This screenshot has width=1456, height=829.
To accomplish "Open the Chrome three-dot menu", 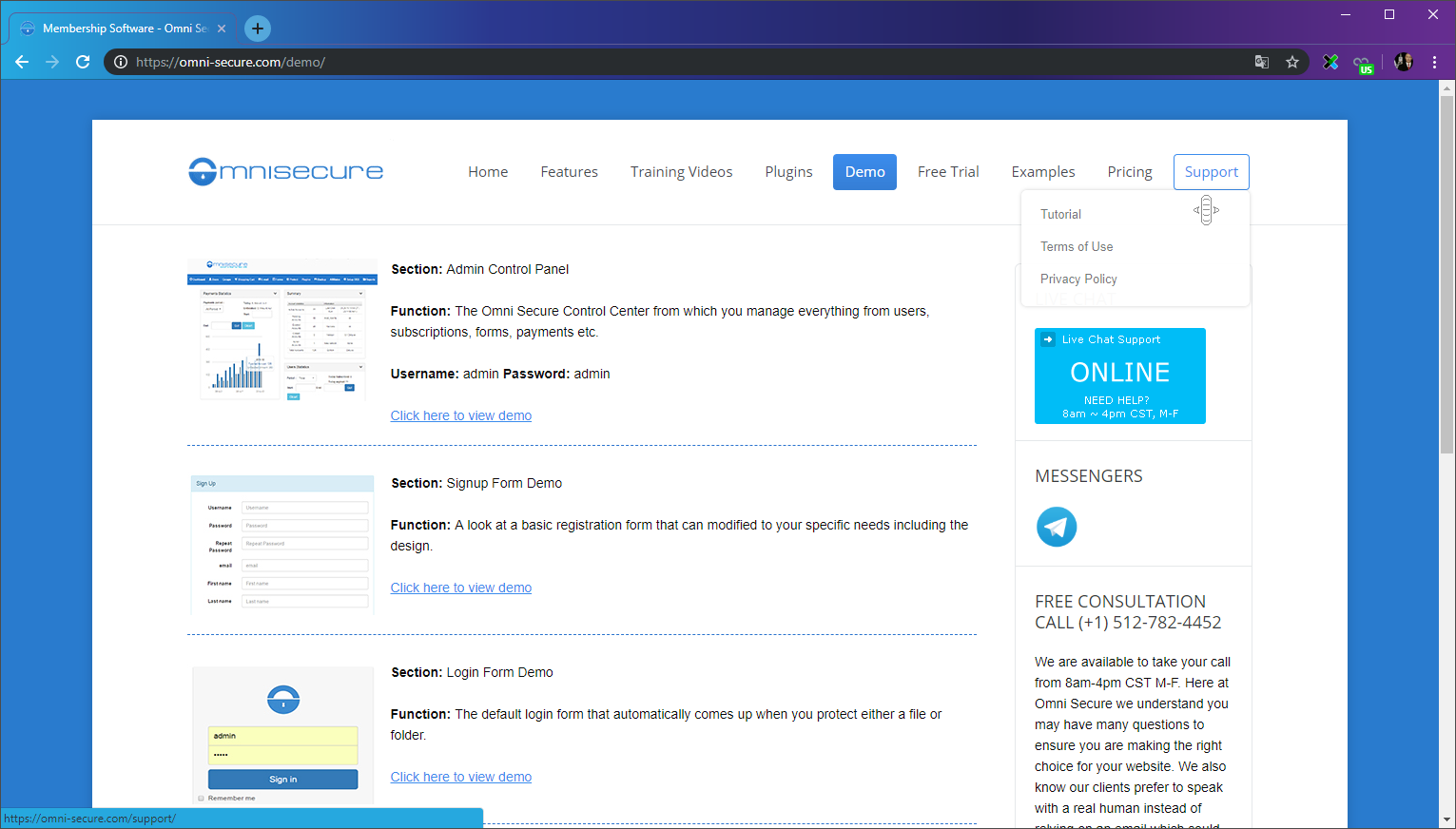I will point(1434,62).
